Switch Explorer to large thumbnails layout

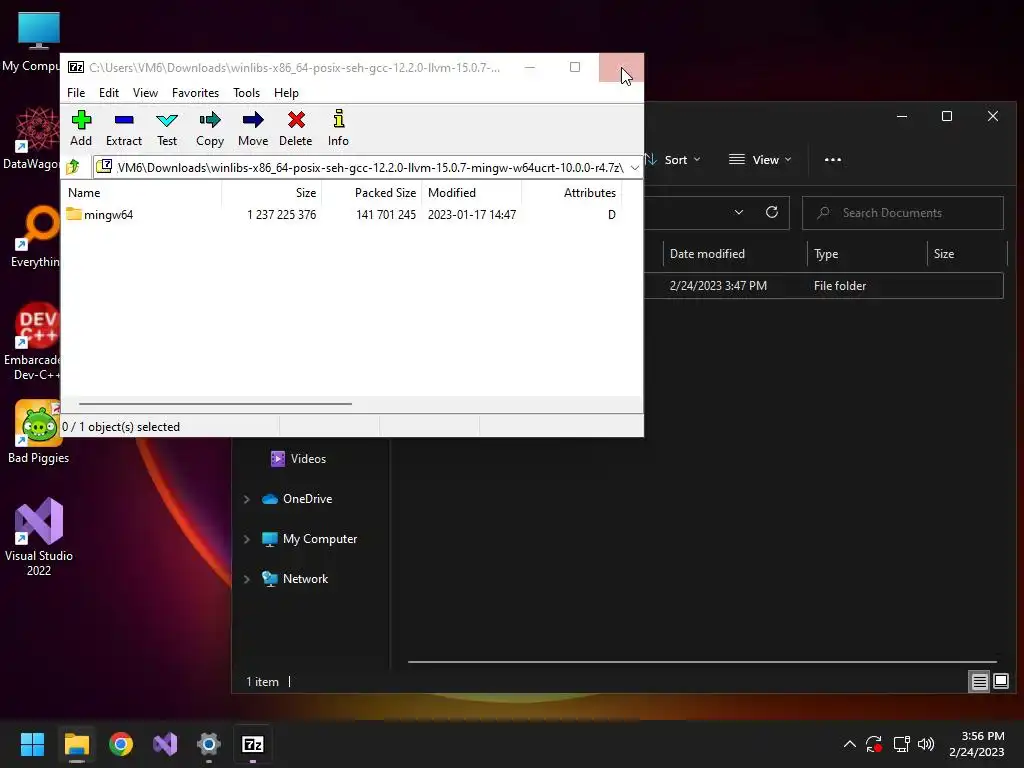pyautogui.click(x=1000, y=682)
